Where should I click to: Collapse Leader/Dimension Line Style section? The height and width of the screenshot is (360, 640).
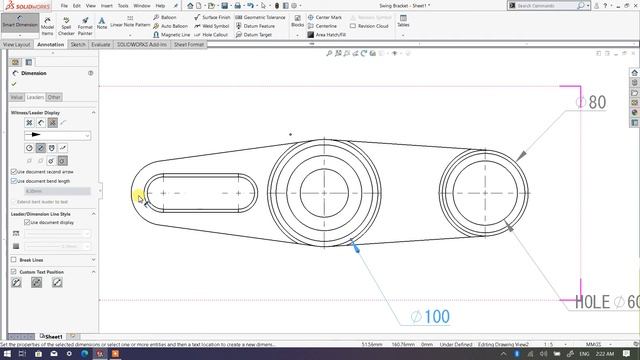click(93, 214)
